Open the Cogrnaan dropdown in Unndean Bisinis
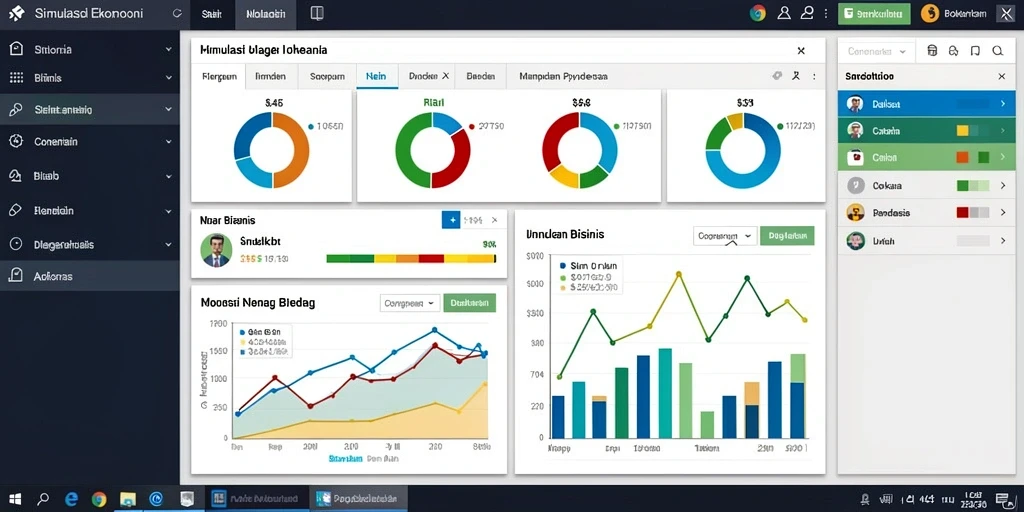The height and width of the screenshot is (512, 1024). pos(725,236)
